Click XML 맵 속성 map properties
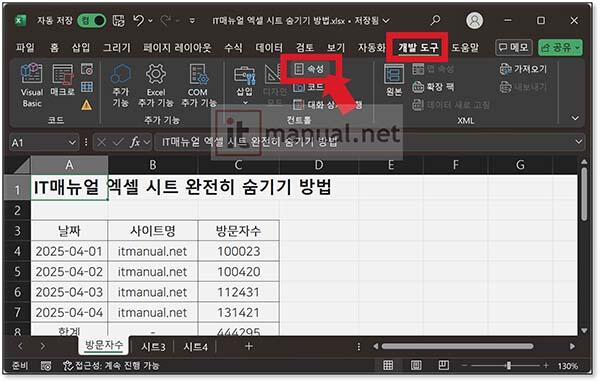This screenshot has height=382, width=600. click(x=434, y=69)
